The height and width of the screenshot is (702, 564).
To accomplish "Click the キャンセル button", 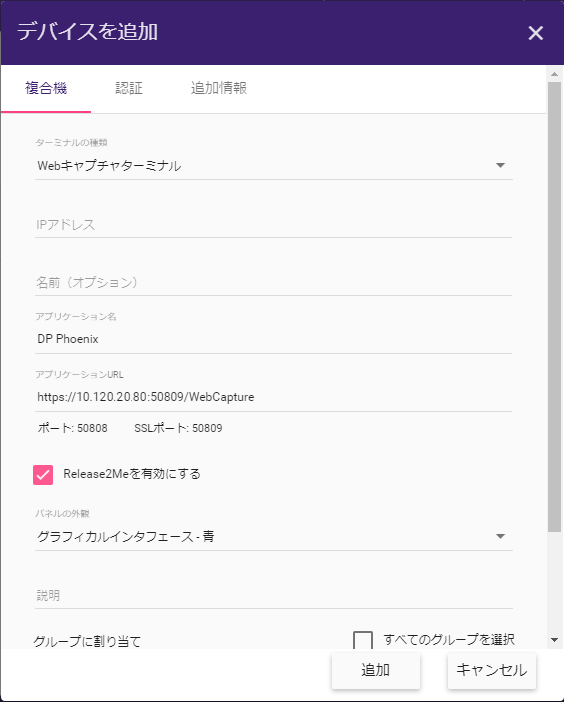I will pyautogui.click(x=491, y=670).
